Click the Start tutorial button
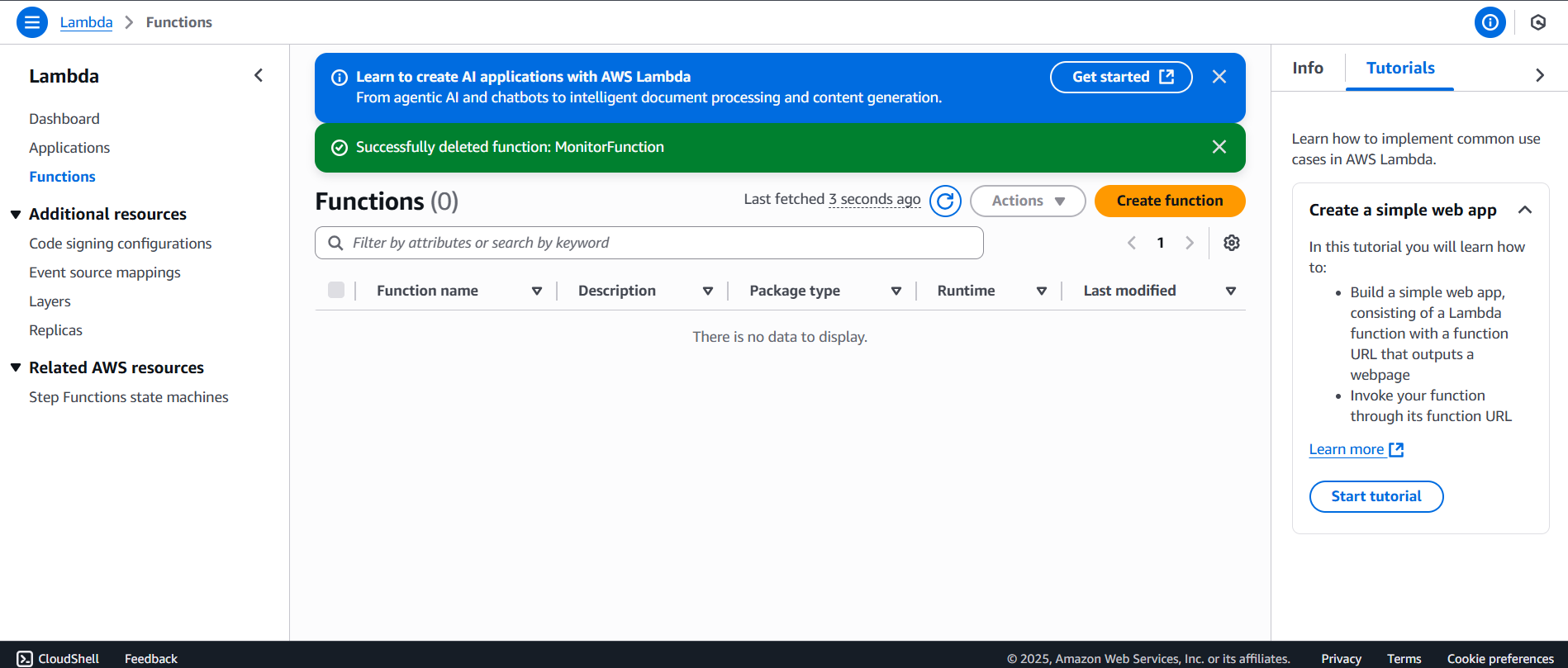The height and width of the screenshot is (668, 1568). (x=1376, y=496)
